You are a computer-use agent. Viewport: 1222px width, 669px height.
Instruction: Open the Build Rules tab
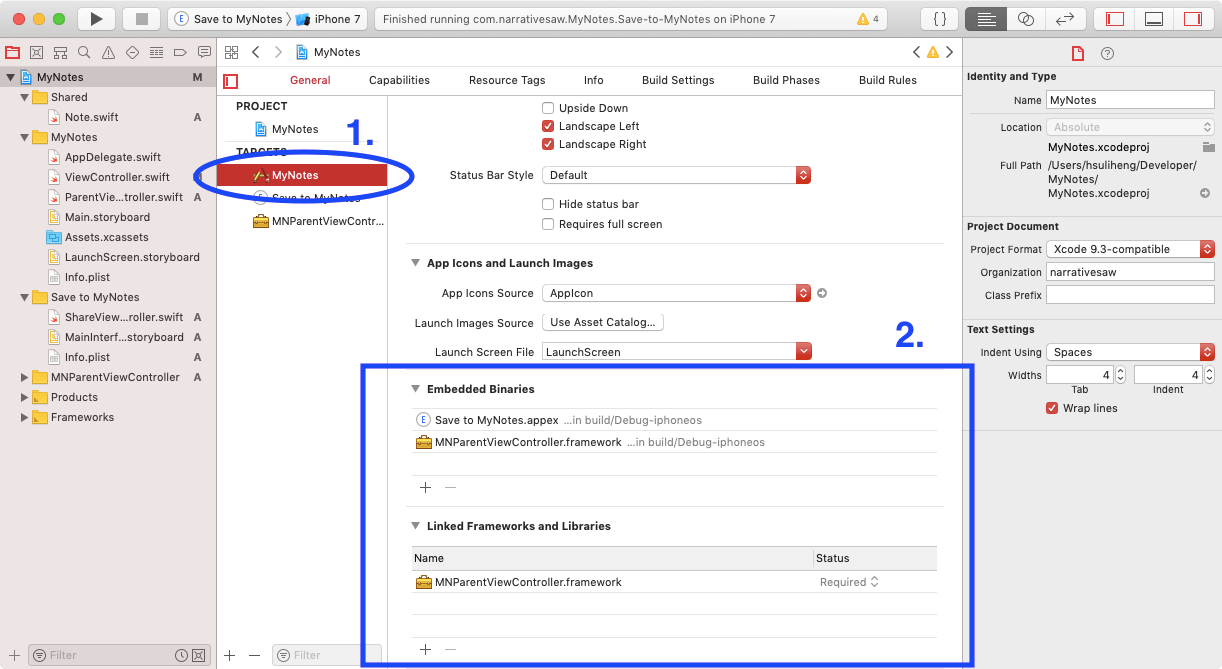point(888,80)
